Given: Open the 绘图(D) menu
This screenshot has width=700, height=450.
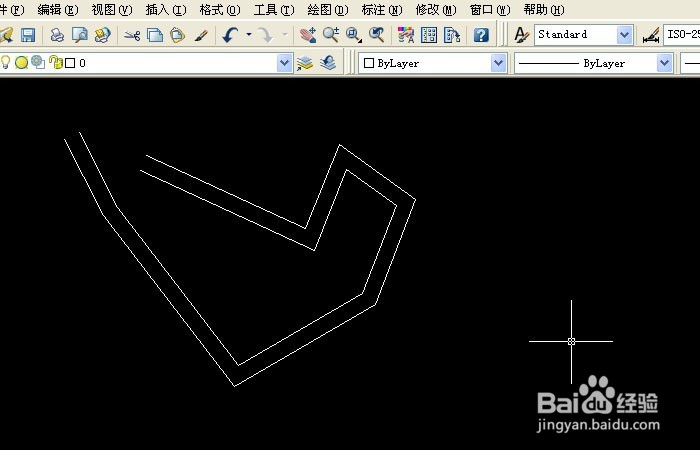Looking at the screenshot, I should 328,9.
